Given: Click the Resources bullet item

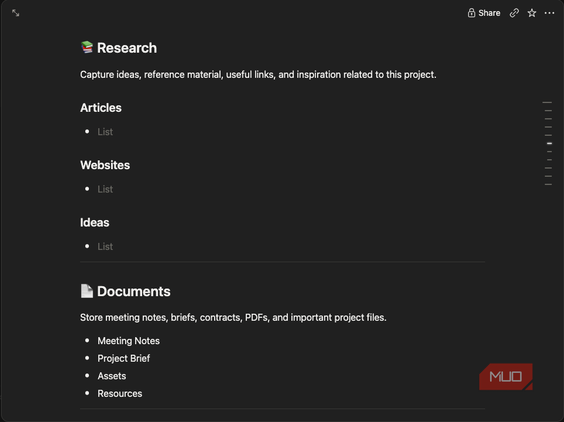Looking at the screenshot, I should [119, 394].
